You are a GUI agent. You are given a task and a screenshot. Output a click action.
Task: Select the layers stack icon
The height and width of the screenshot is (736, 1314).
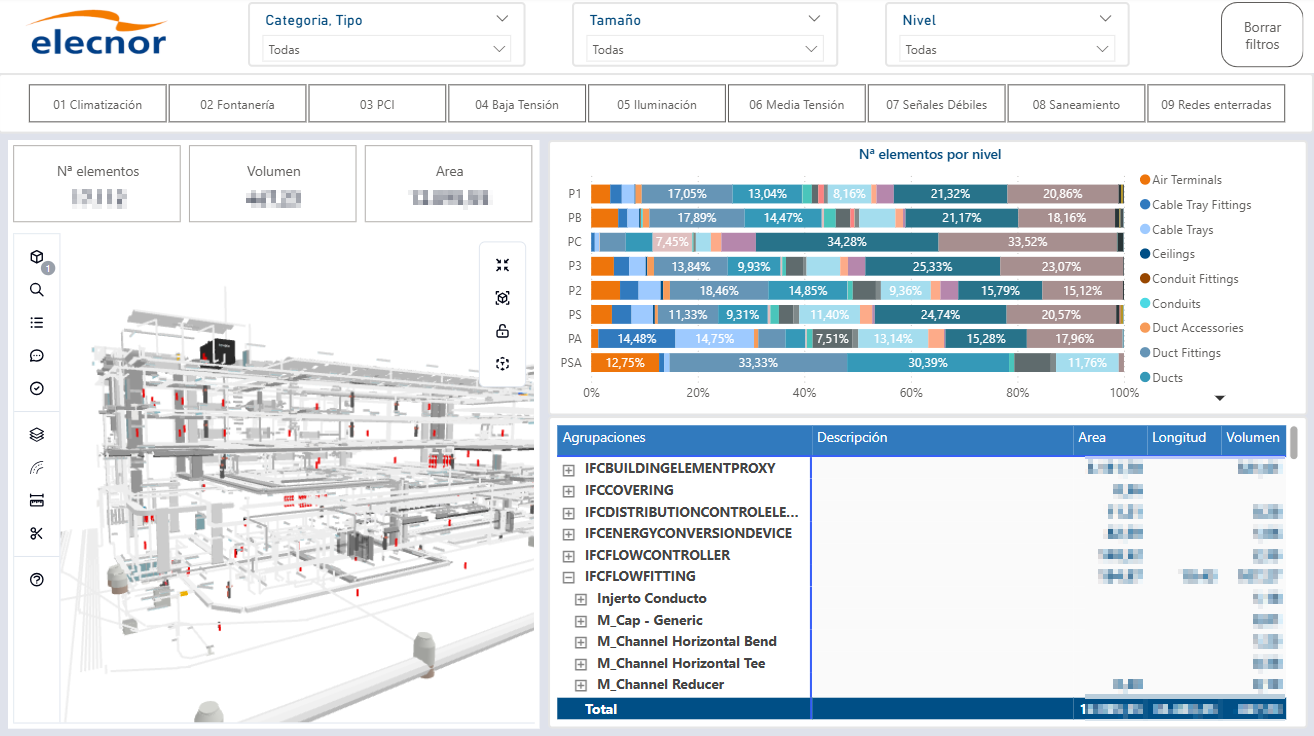point(37,435)
